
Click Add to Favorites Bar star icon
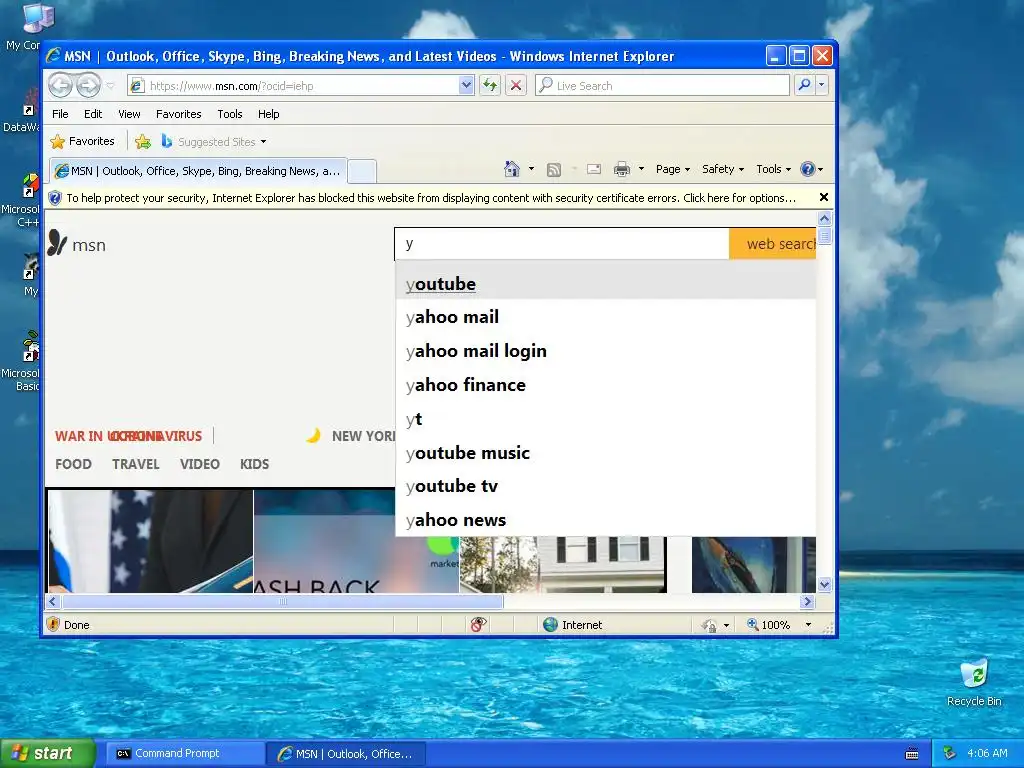click(143, 141)
